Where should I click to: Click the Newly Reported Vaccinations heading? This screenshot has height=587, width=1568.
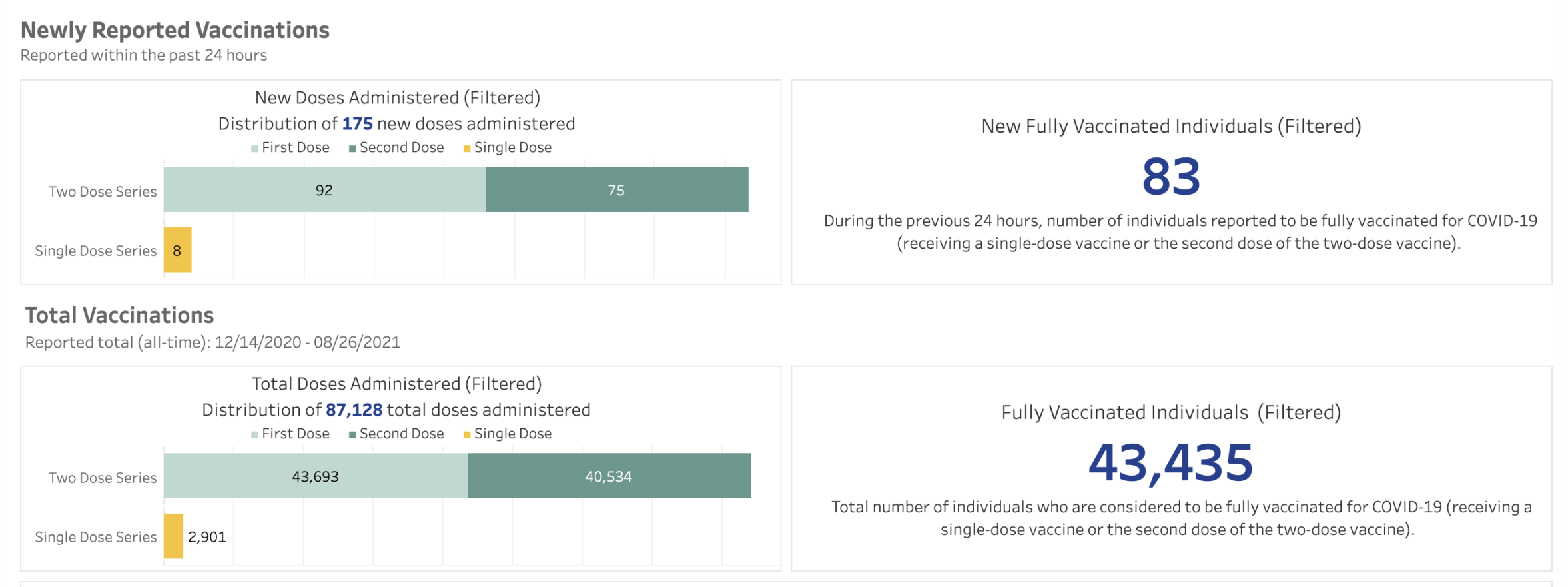(x=175, y=30)
